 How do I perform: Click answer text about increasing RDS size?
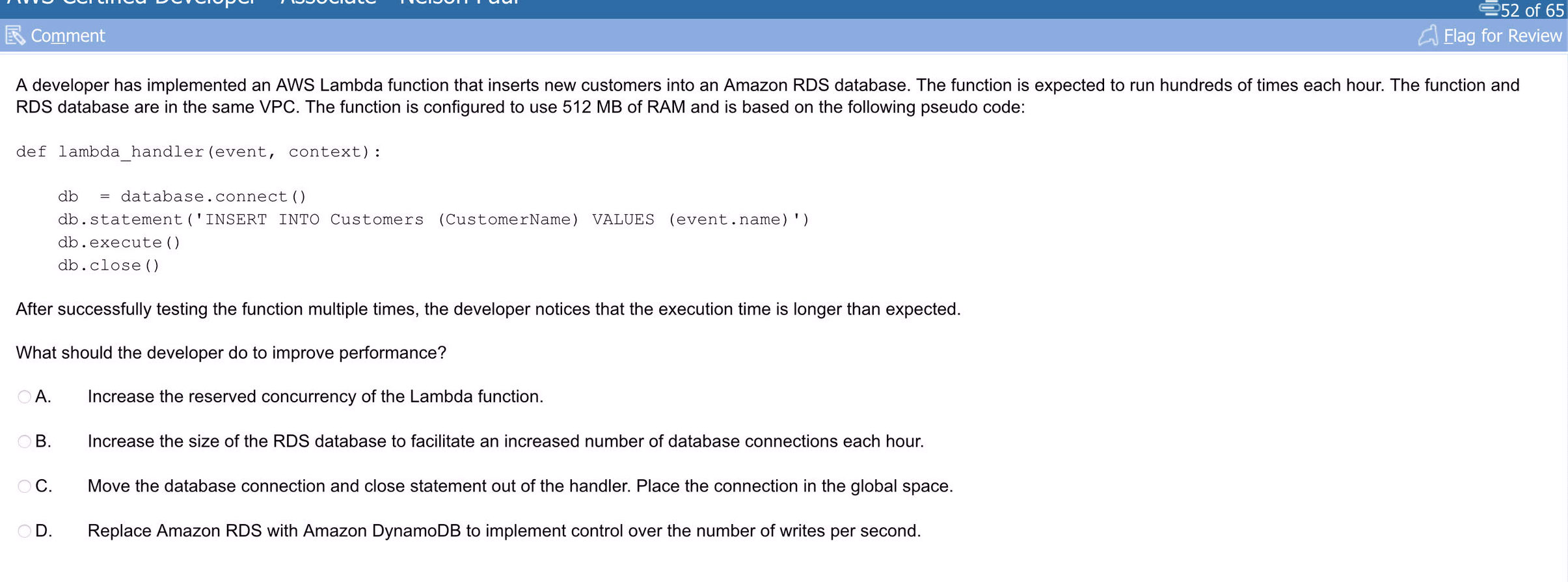tap(506, 441)
